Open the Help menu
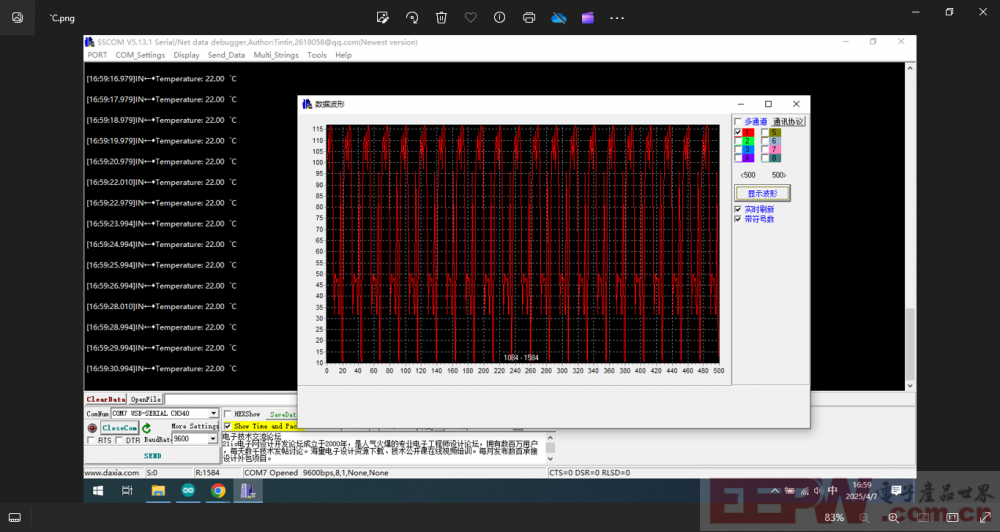 click(x=343, y=55)
